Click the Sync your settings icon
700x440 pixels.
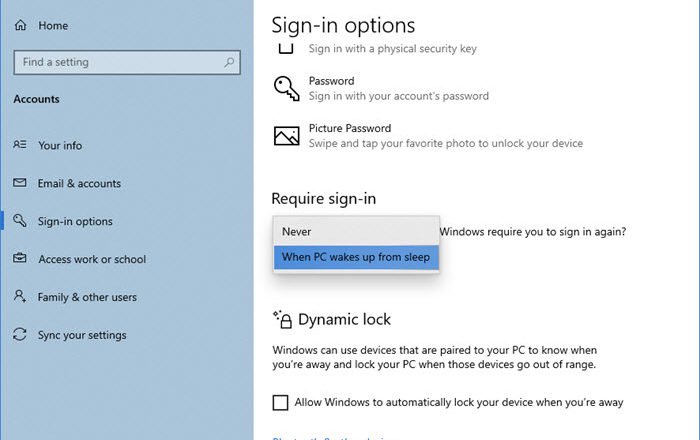(20, 335)
